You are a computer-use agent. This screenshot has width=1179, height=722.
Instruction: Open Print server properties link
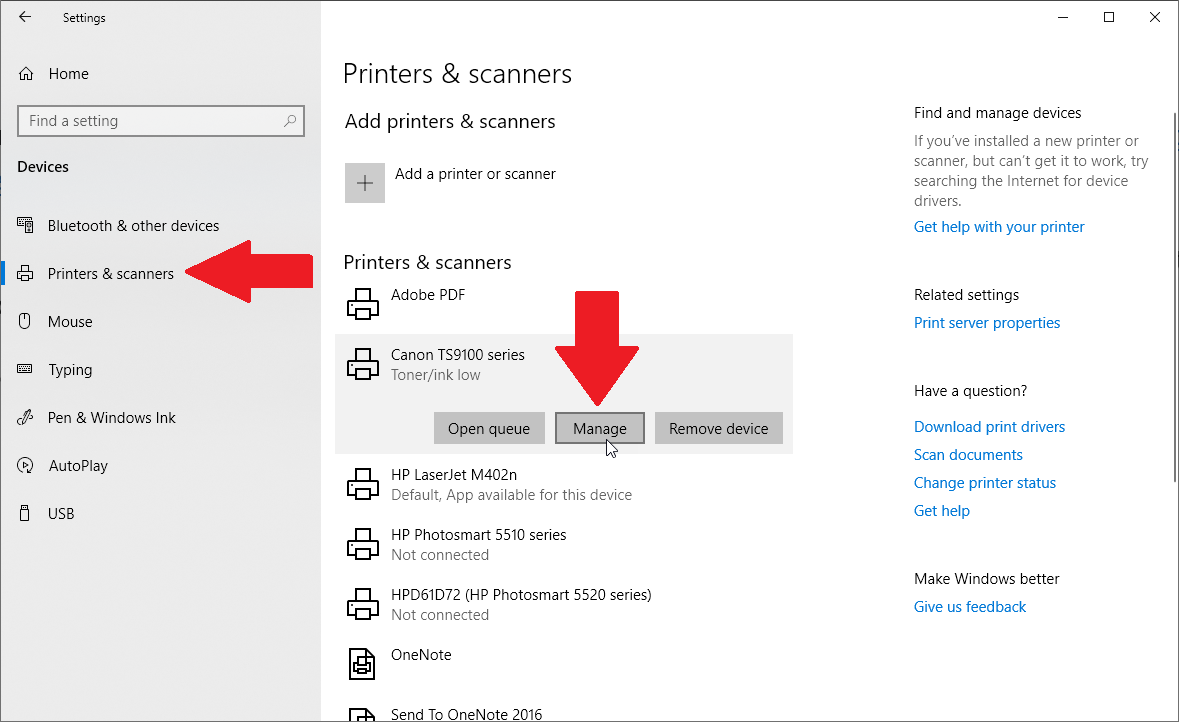tap(987, 323)
